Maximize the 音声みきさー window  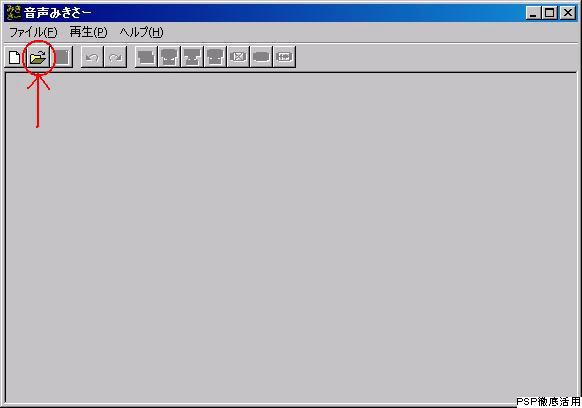(x=549, y=13)
